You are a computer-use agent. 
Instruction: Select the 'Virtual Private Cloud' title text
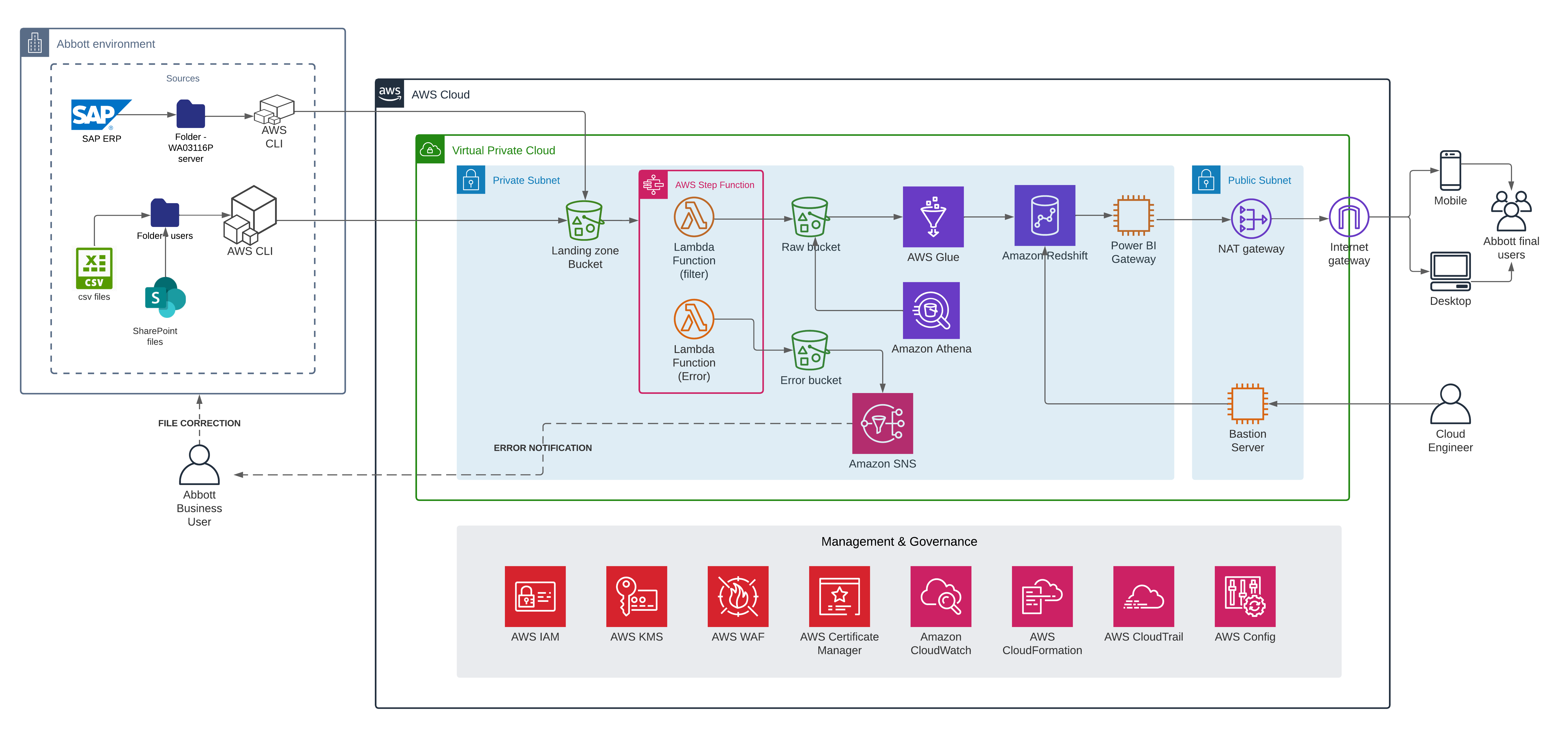(503, 150)
